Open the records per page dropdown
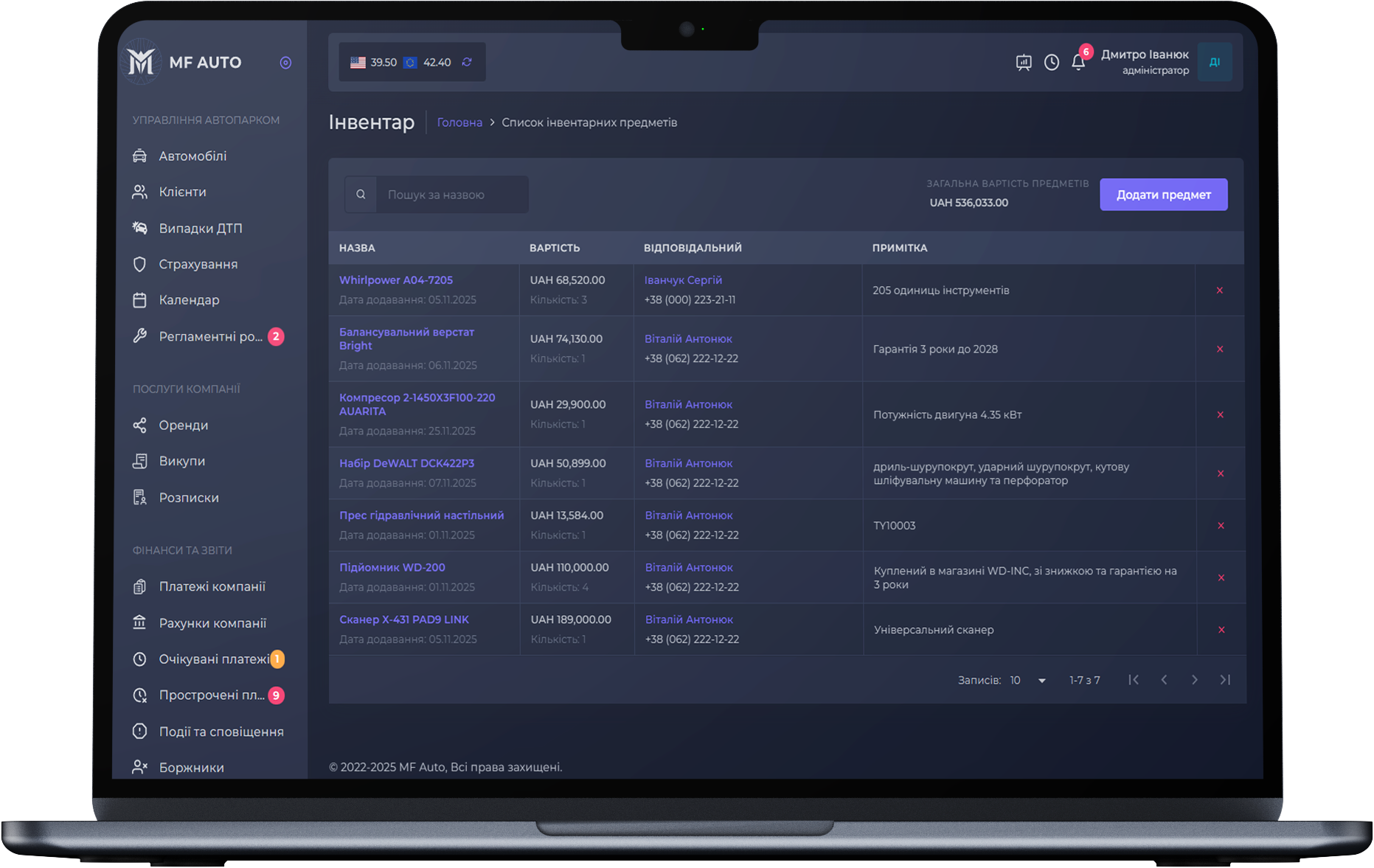The width and height of the screenshot is (1374, 868). (x=1028, y=680)
